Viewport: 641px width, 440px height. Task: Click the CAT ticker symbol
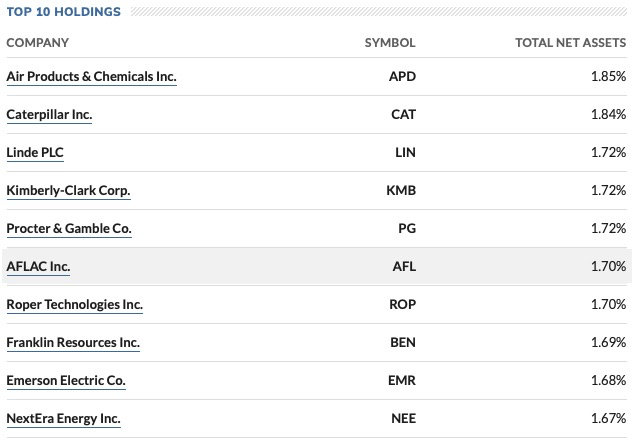403,114
